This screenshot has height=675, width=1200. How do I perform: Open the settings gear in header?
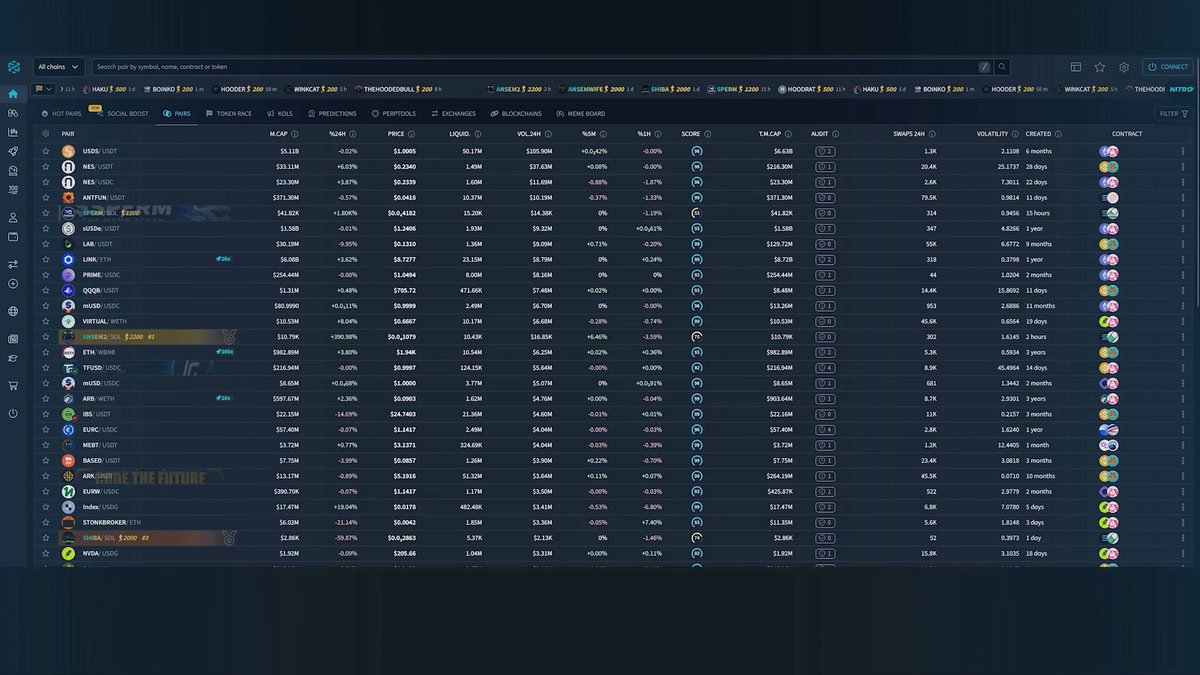(x=1124, y=67)
